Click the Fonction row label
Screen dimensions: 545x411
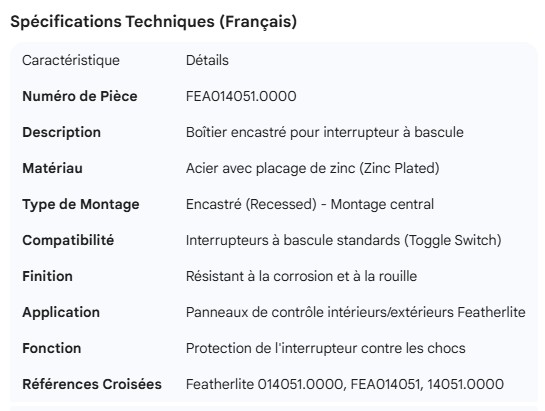(x=52, y=348)
